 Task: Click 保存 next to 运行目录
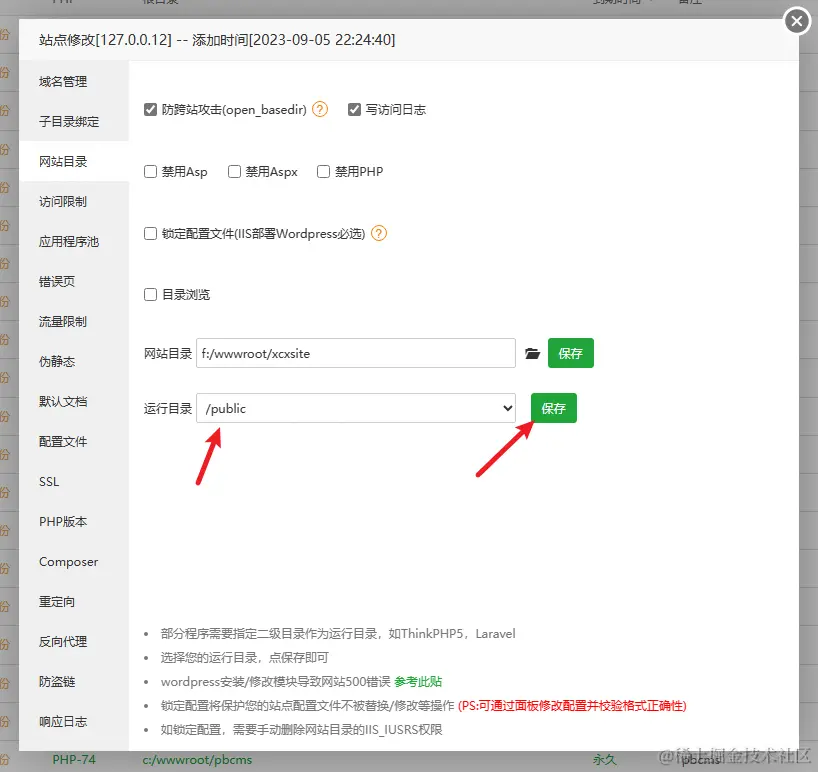553,408
